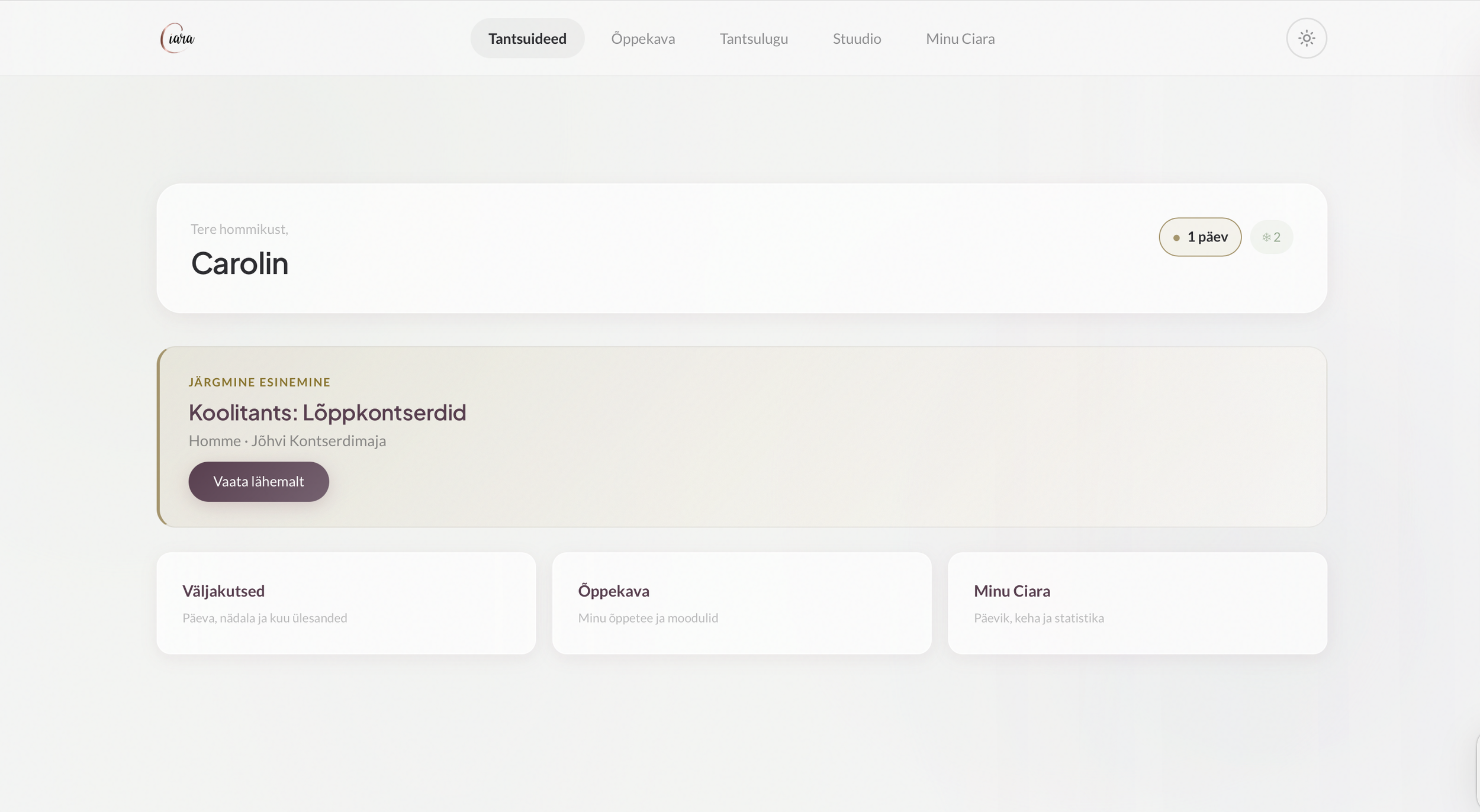Select Minu Ciara in the top navigation
The image size is (1480, 812).
(x=960, y=38)
